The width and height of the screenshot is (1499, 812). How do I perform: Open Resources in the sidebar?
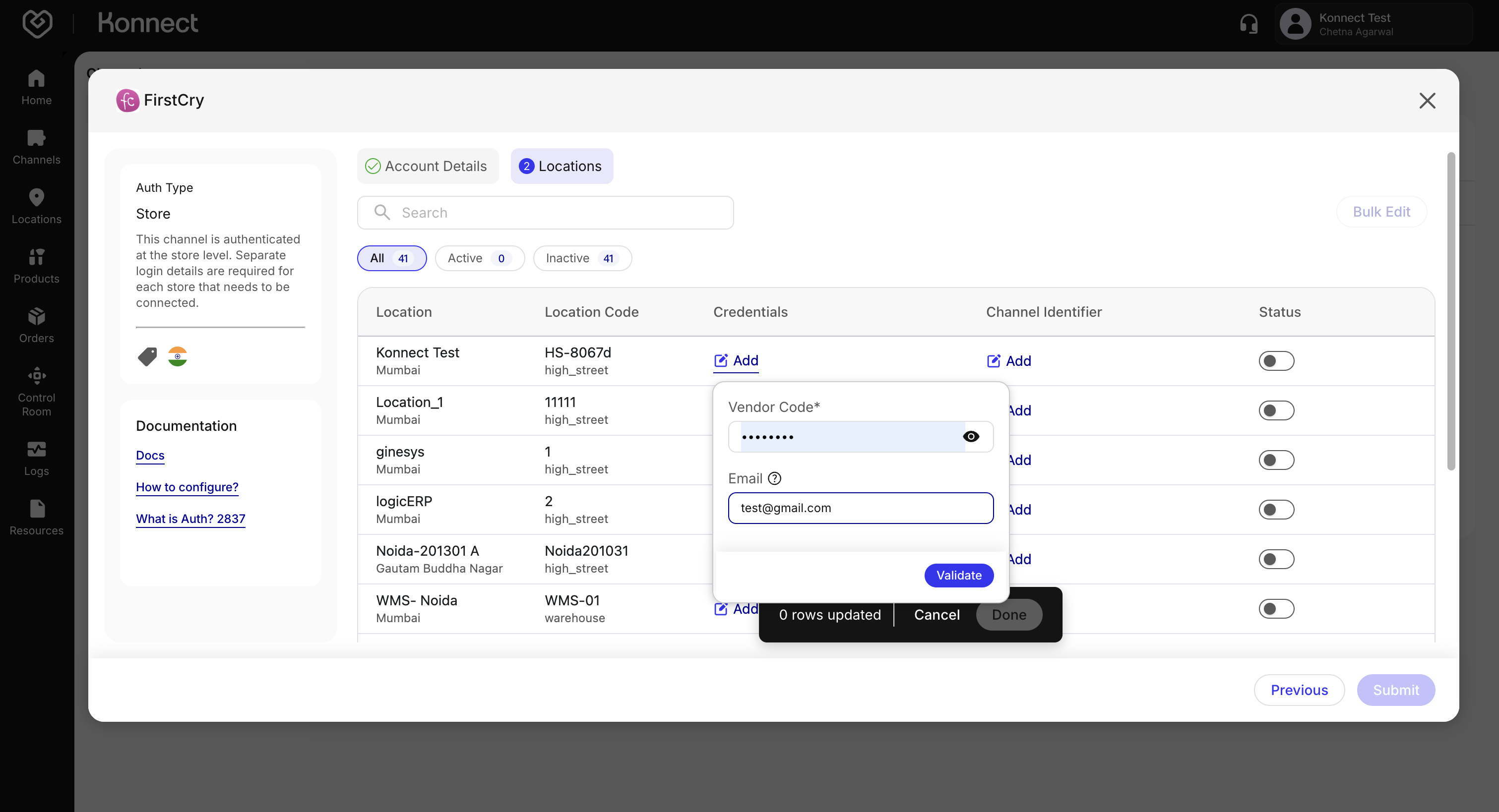[36, 518]
